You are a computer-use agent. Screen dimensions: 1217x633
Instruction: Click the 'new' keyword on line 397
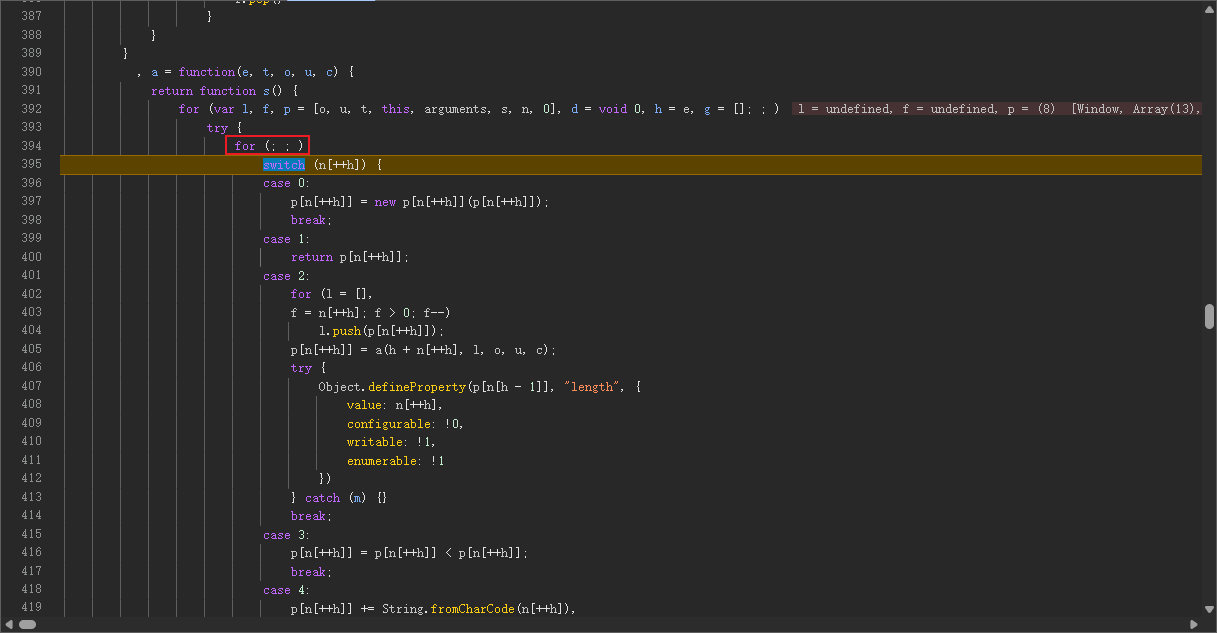pyautogui.click(x=385, y=202)
